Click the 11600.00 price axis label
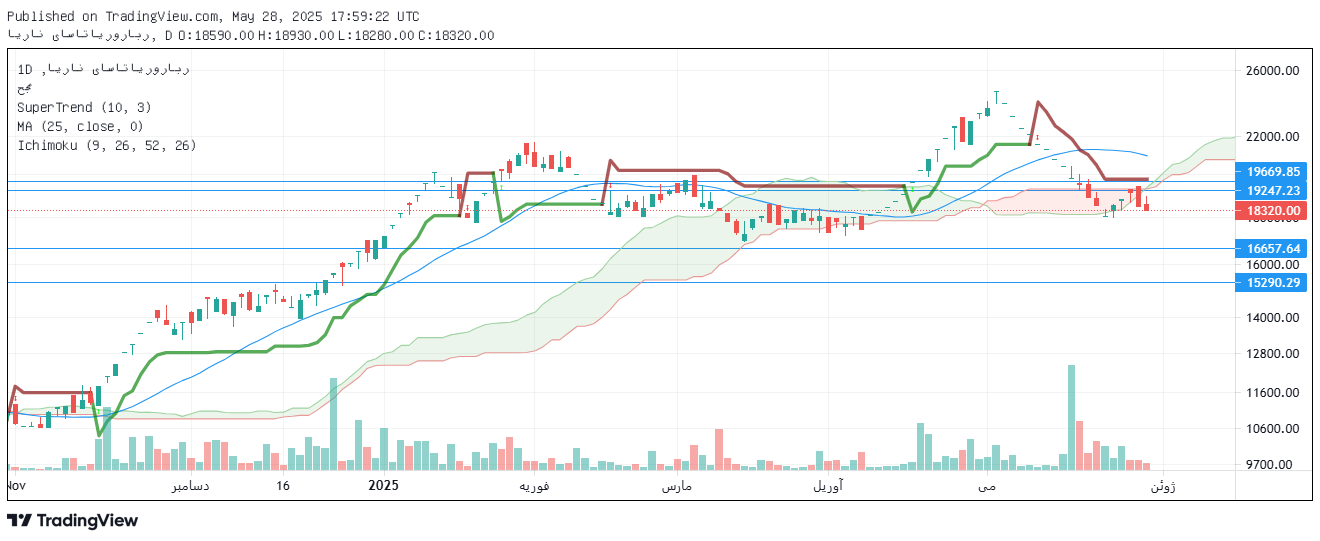The image size is (1320, 541). (1272, 393)
